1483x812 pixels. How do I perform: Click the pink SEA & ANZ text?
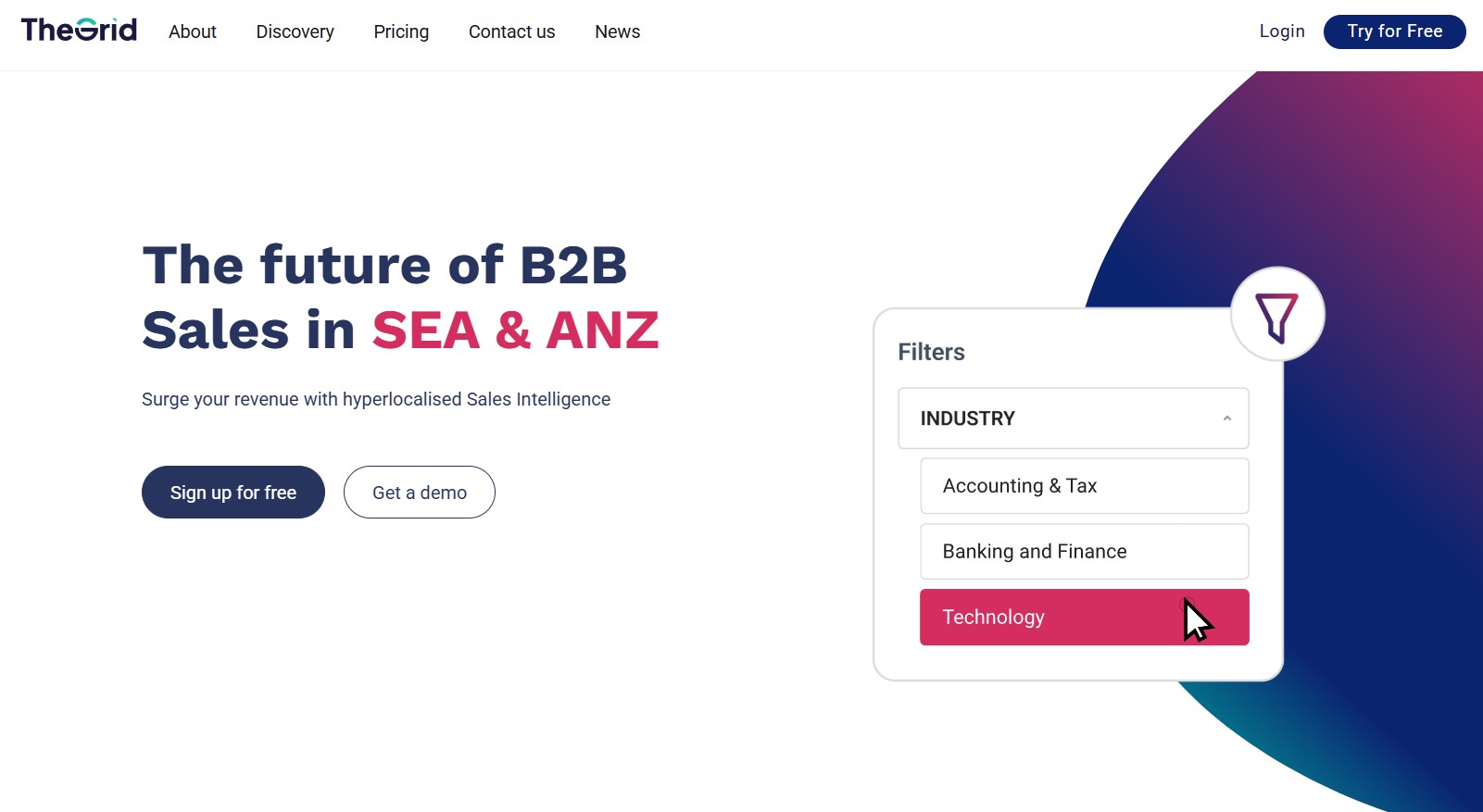[515, 331]
